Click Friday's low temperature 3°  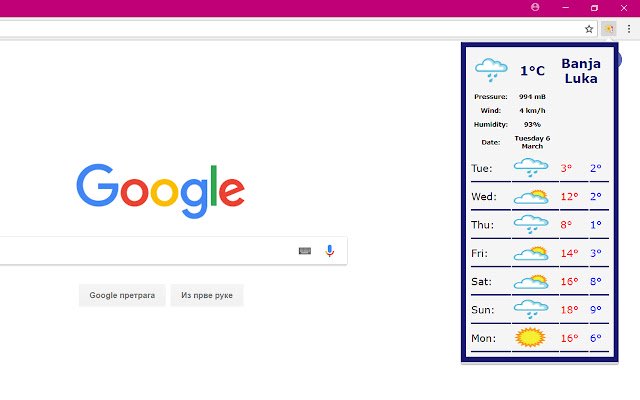(x=596, y=253)
